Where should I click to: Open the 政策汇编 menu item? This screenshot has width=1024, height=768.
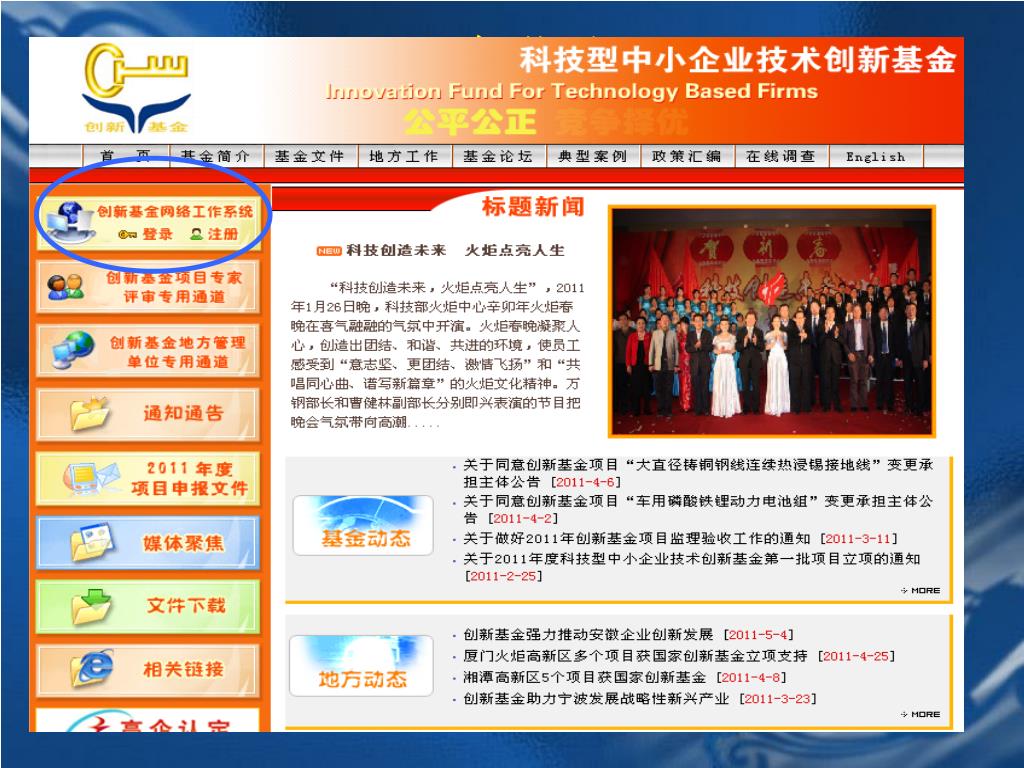687,156
